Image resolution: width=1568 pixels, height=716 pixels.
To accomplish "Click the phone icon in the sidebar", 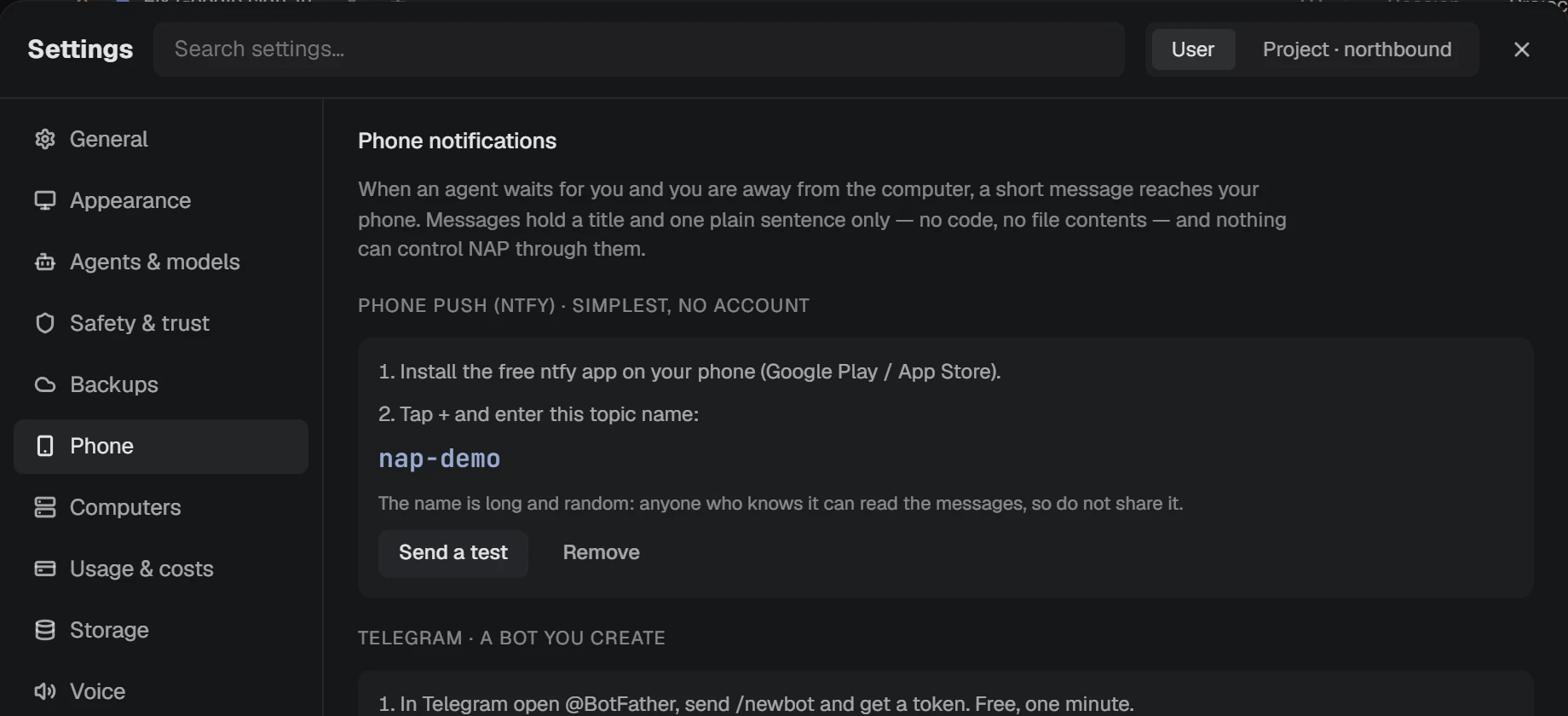I will [x=45, y=446].
